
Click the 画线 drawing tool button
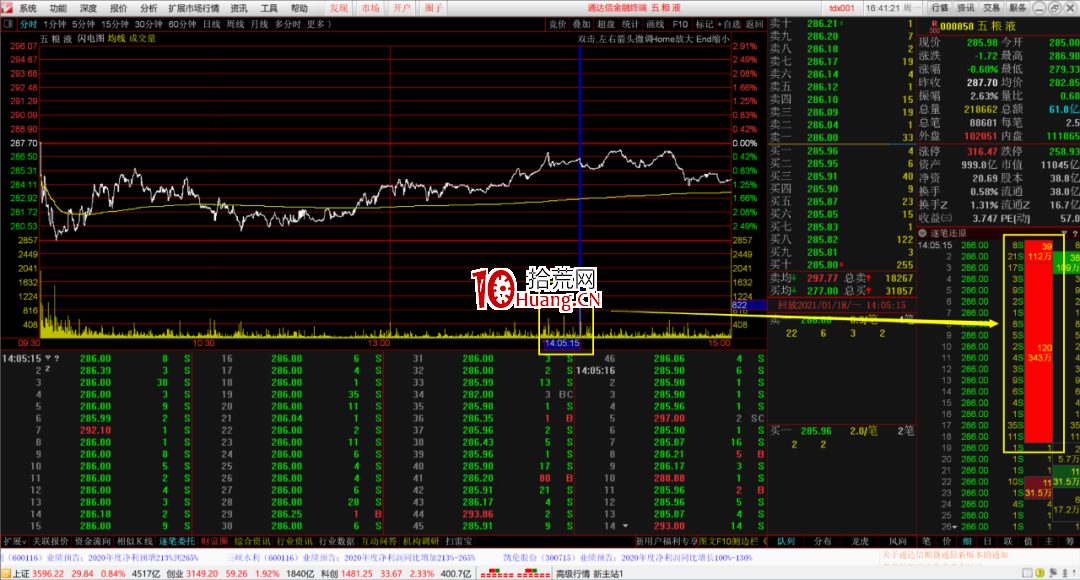pyautogui.click(x=655, y=24)
